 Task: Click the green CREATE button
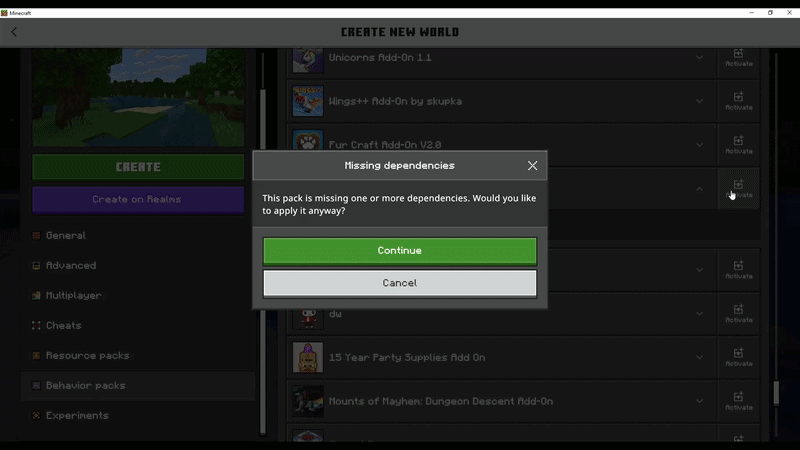pyautogui.click(x=138, y=167)
